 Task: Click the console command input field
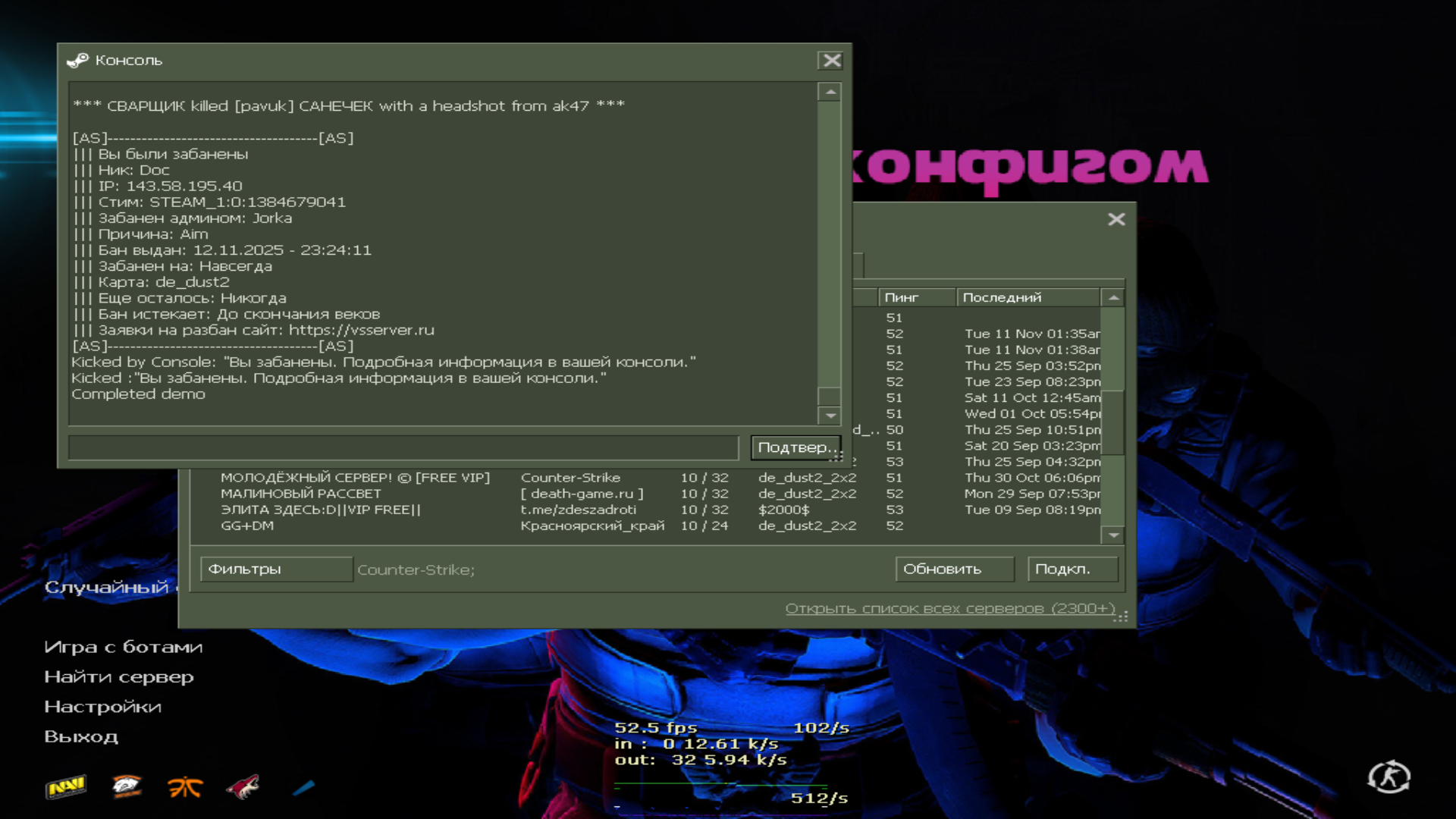403,447
